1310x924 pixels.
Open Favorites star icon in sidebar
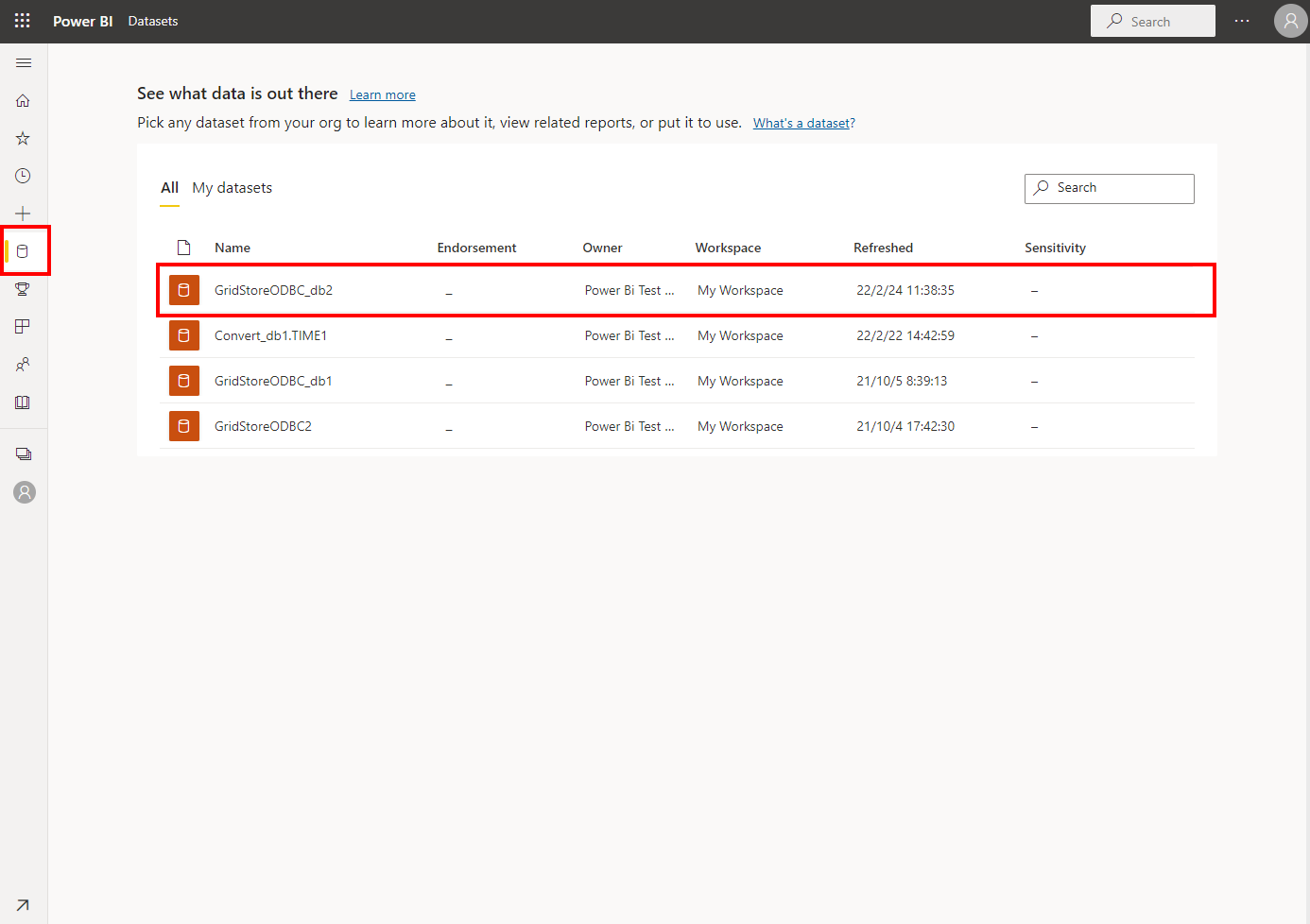(24, 139)
